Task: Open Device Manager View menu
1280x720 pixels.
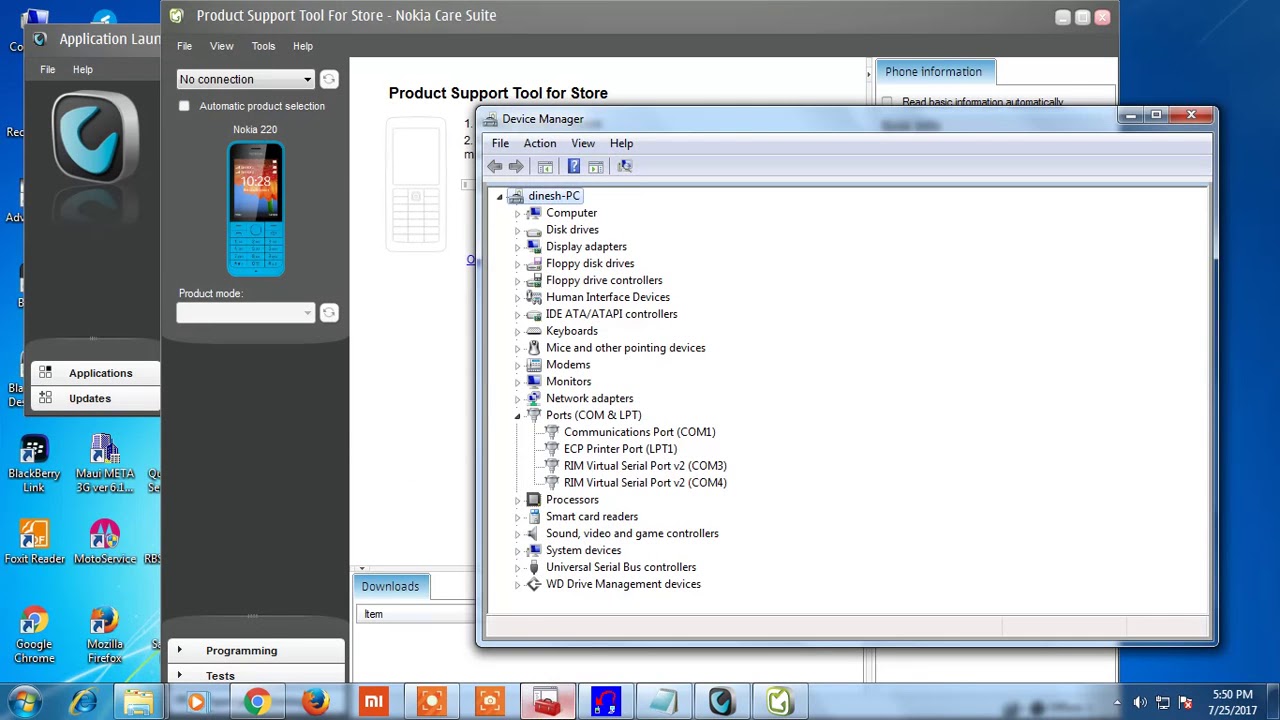Action: point(583,143)
